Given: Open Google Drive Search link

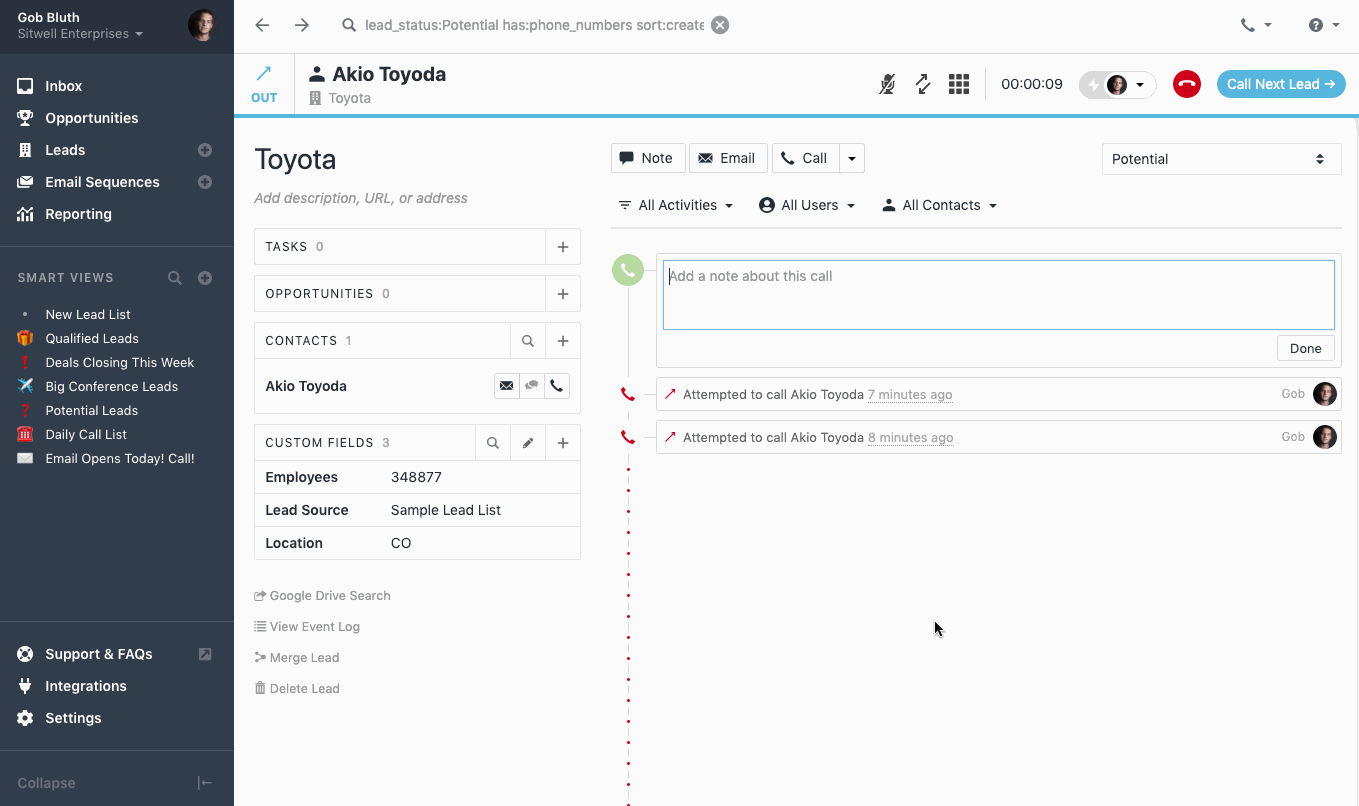Looking at the screenshot, I should (322, 595).
